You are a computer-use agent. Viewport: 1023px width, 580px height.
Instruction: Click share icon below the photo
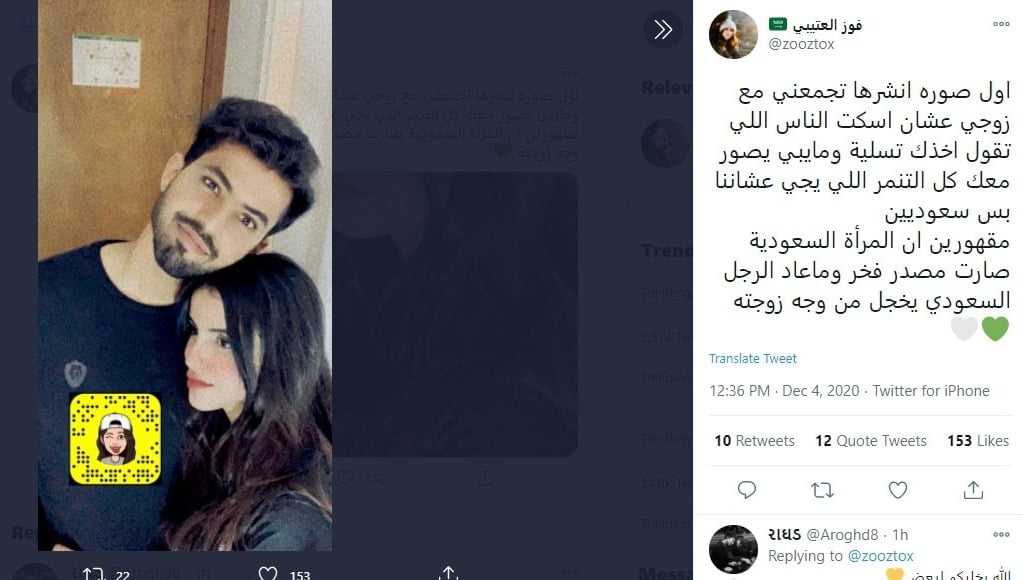(x=448, y=573)
